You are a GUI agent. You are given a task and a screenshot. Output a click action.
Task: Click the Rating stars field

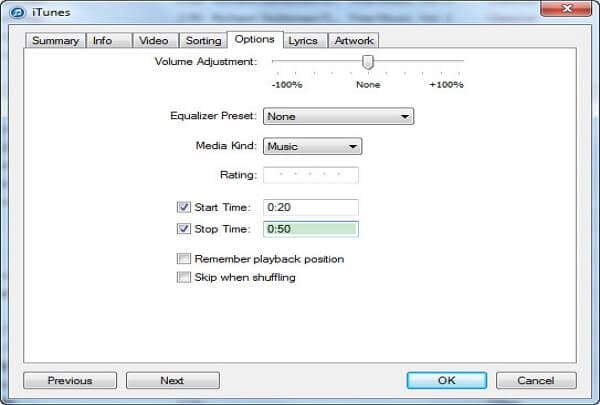[x=311, y=175]
